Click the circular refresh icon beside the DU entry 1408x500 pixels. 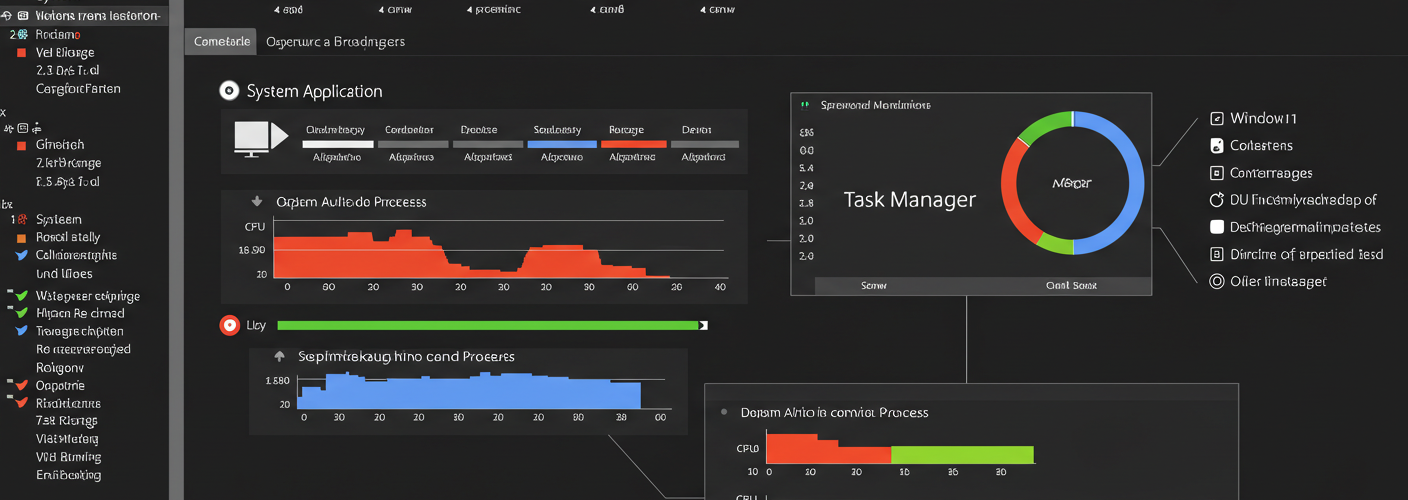1216,199
